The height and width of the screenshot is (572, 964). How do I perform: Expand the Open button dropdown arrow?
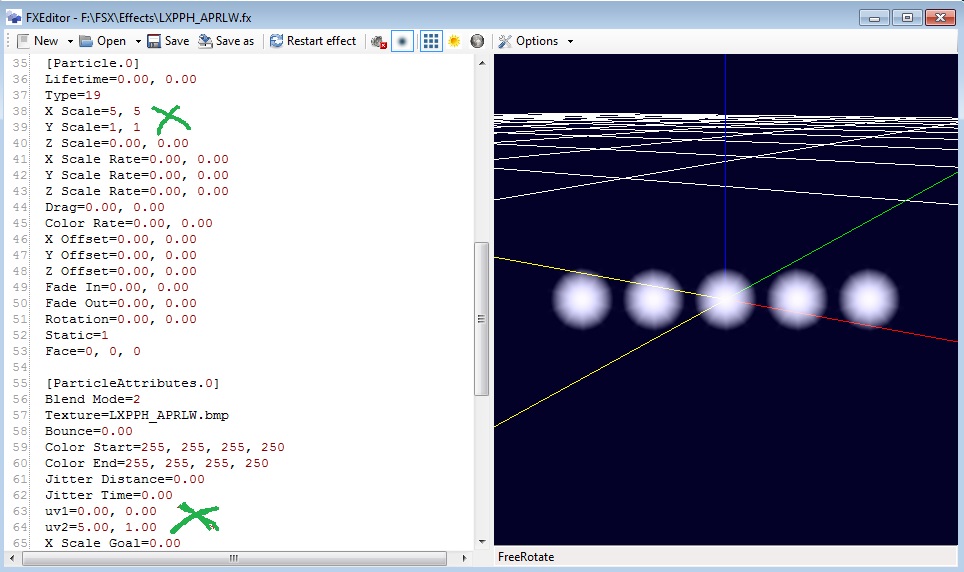click(x=138, y=41)
